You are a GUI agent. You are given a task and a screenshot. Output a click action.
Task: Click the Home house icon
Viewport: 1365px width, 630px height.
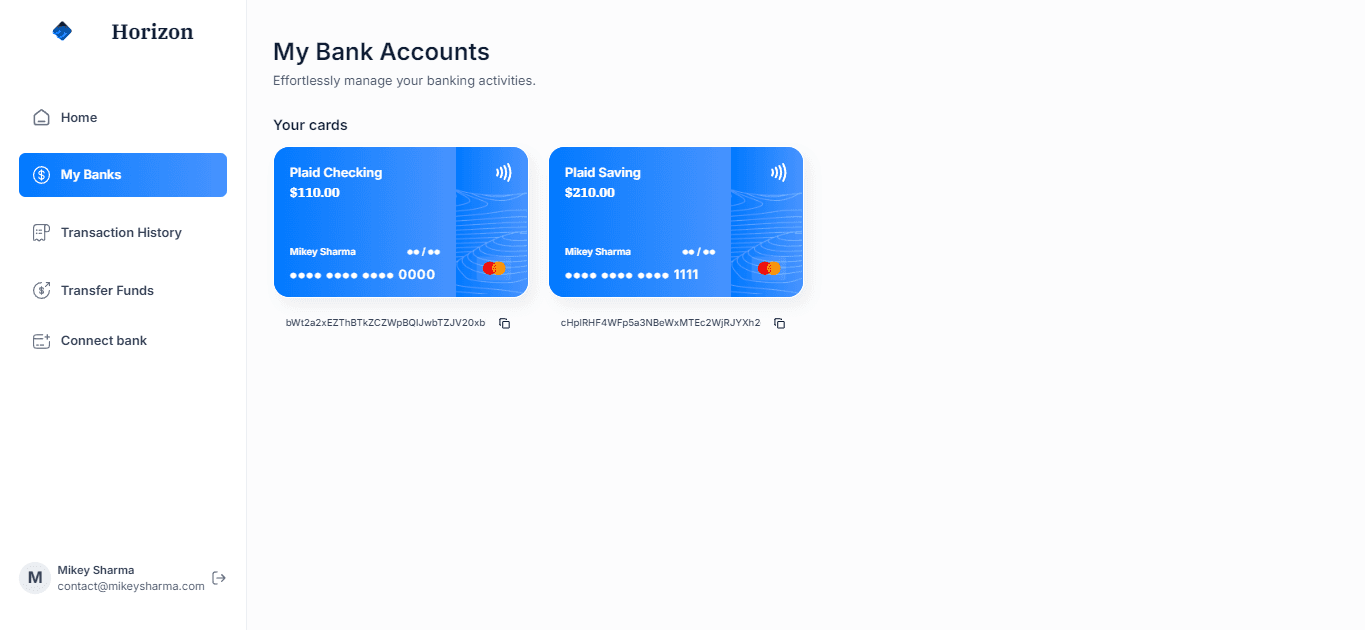41,118
